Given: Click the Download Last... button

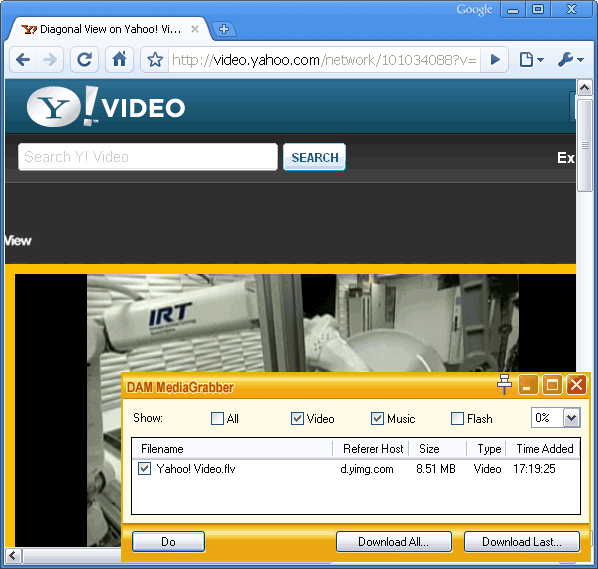Looking at the screenshot, I should [522, 542].
